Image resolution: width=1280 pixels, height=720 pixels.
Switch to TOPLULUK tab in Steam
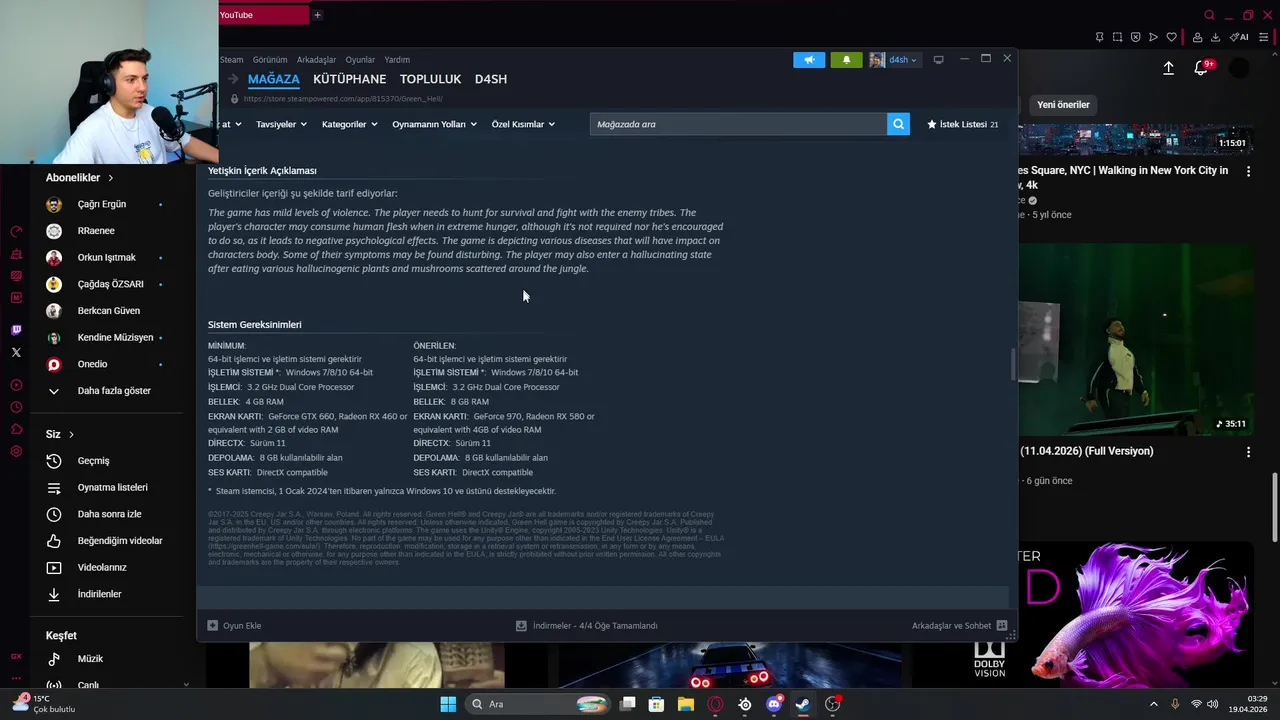pyautogui.click(x=430, y=79)
